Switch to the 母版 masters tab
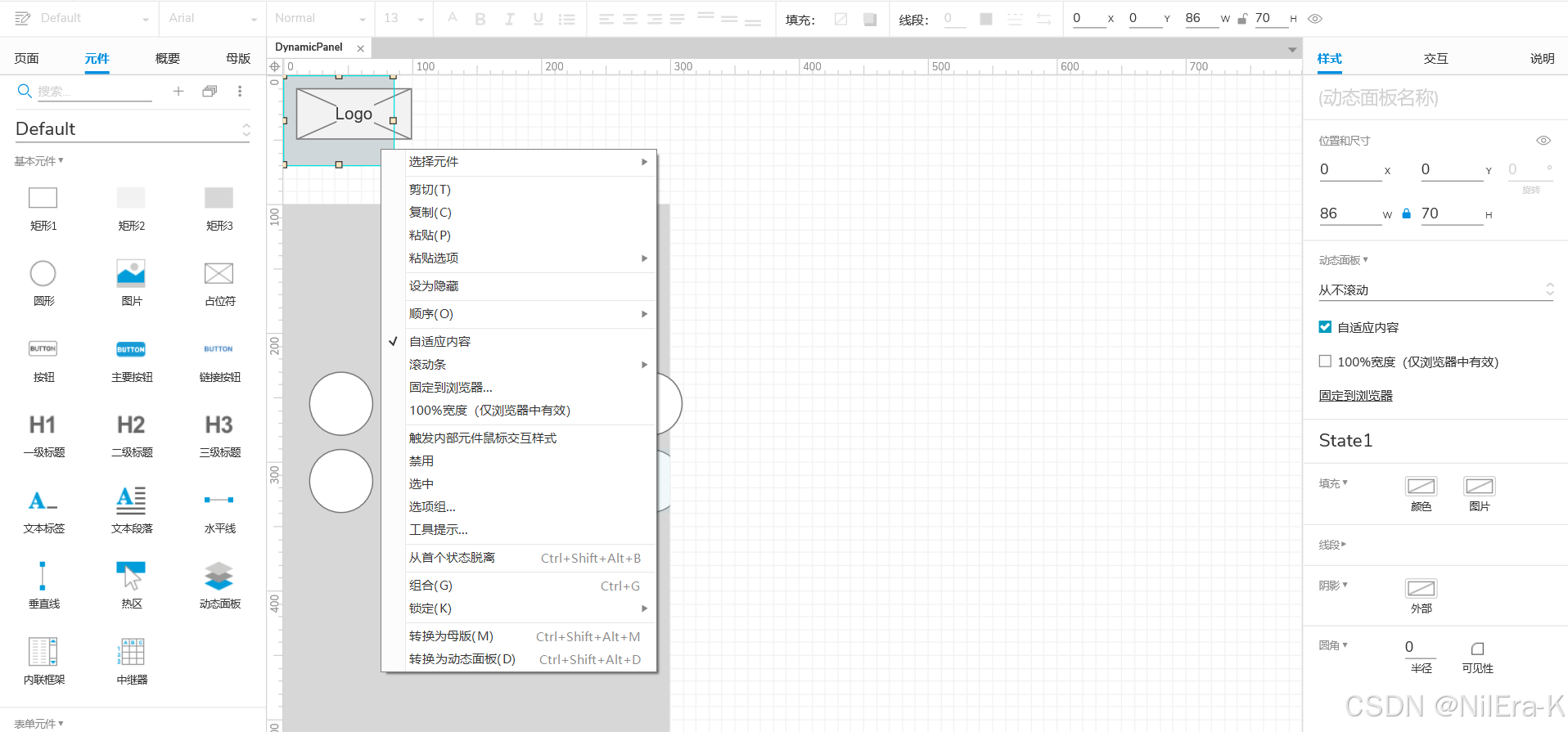Screen dimensions: 1568x732 238,58
